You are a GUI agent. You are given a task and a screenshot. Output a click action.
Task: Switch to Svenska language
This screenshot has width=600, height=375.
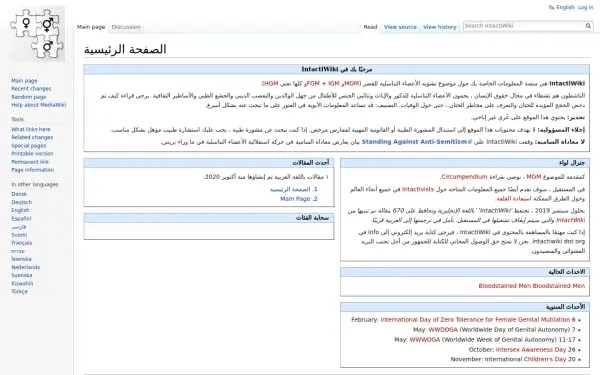pos(21,275)
